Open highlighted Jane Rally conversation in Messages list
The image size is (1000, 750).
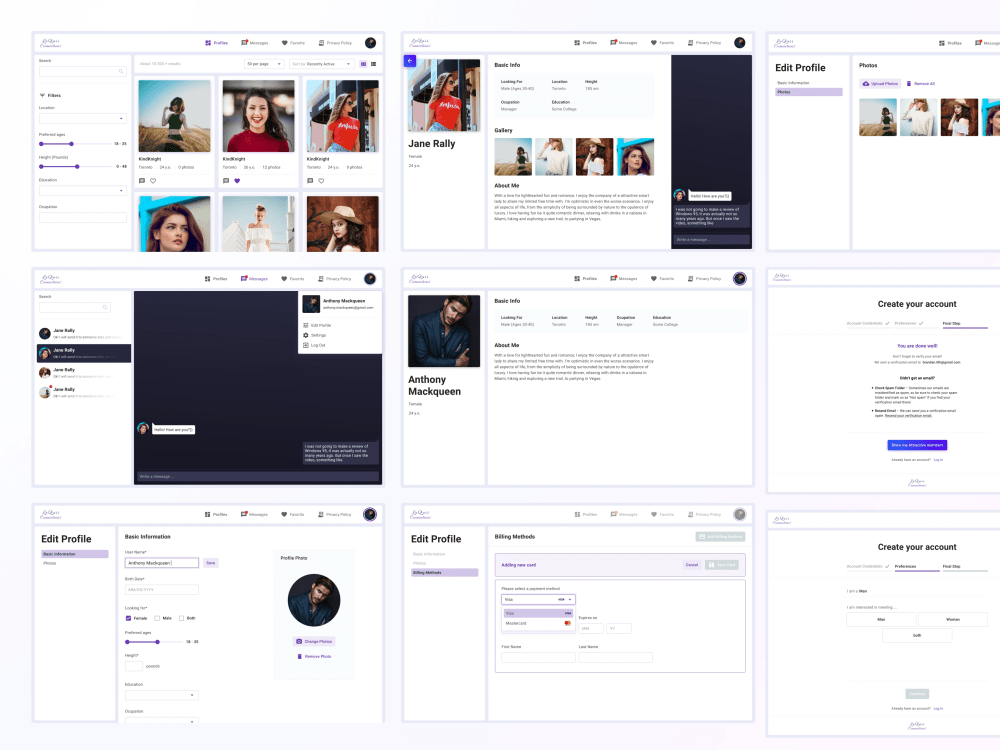pyautogui.click(x=84, y=353)
